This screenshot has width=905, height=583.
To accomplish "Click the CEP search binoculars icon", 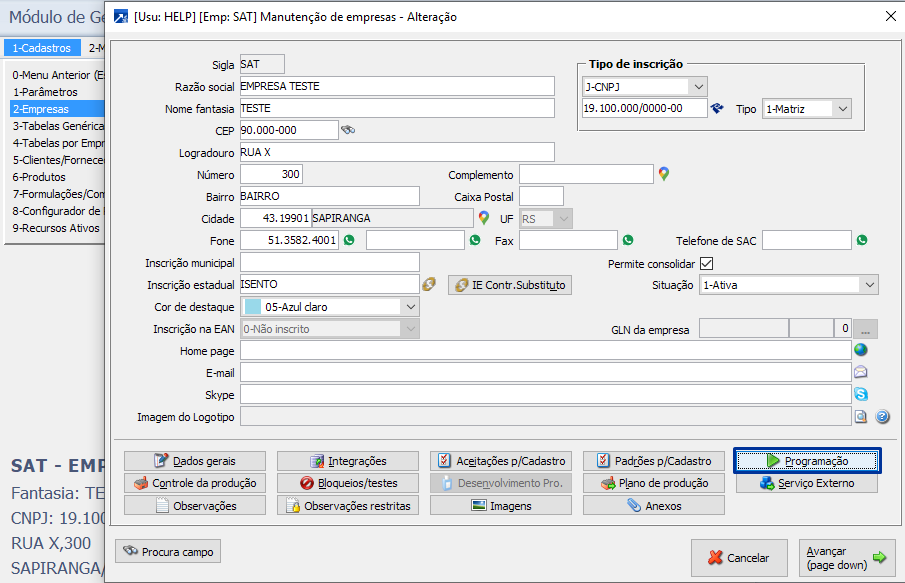I will [348, 130].
